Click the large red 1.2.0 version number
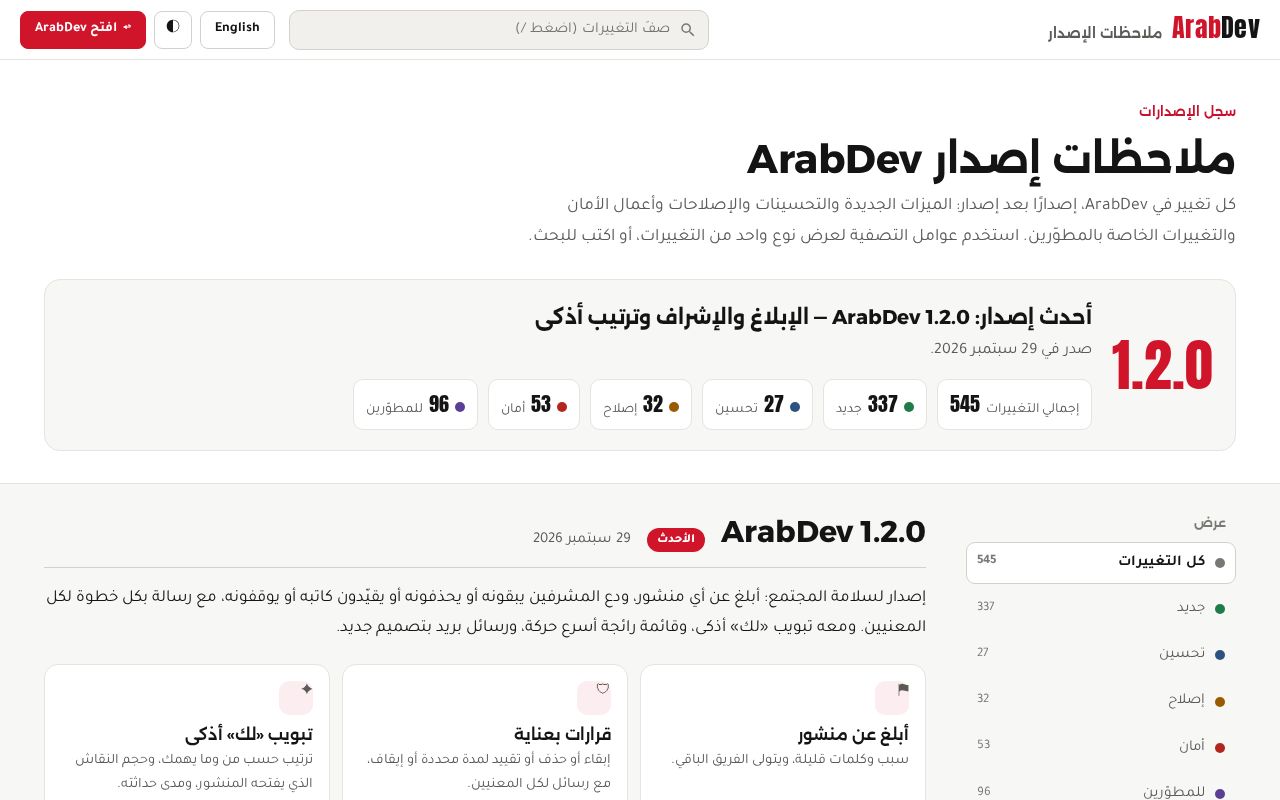The height and width of the screenshot is (800, 1280). tap(1162, 366)
